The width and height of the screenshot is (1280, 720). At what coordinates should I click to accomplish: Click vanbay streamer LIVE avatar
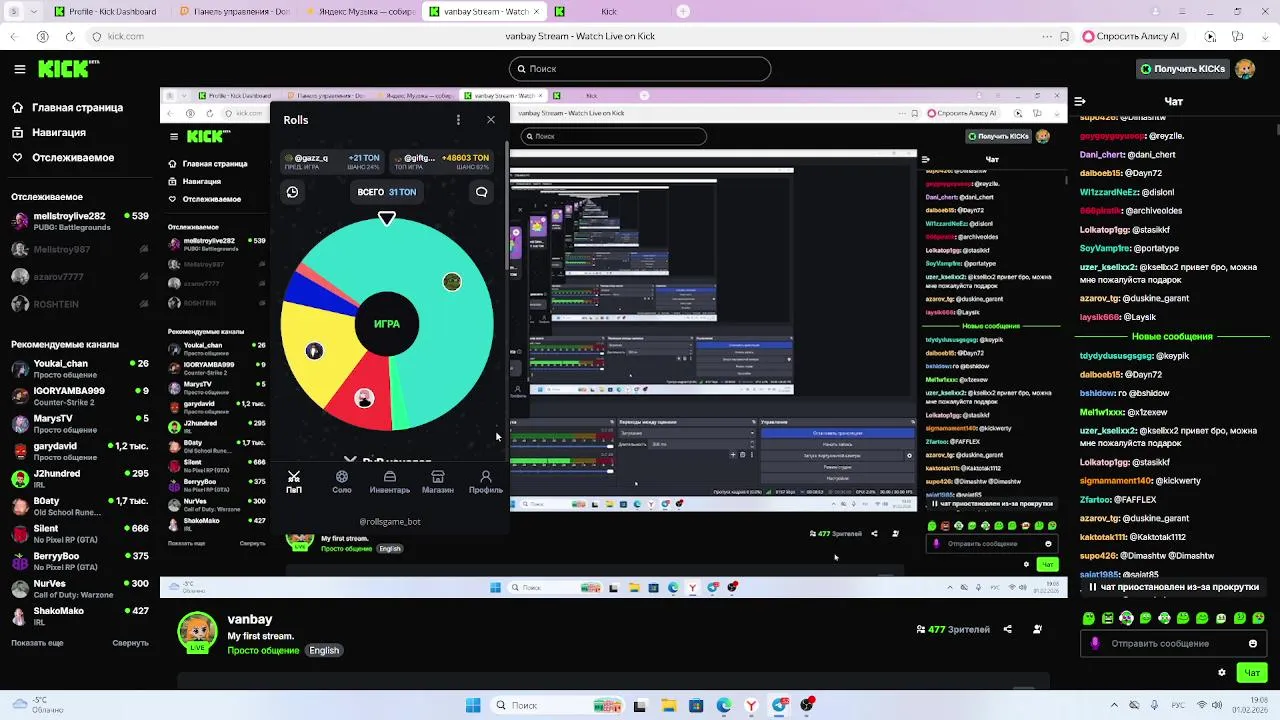(197, 633)
